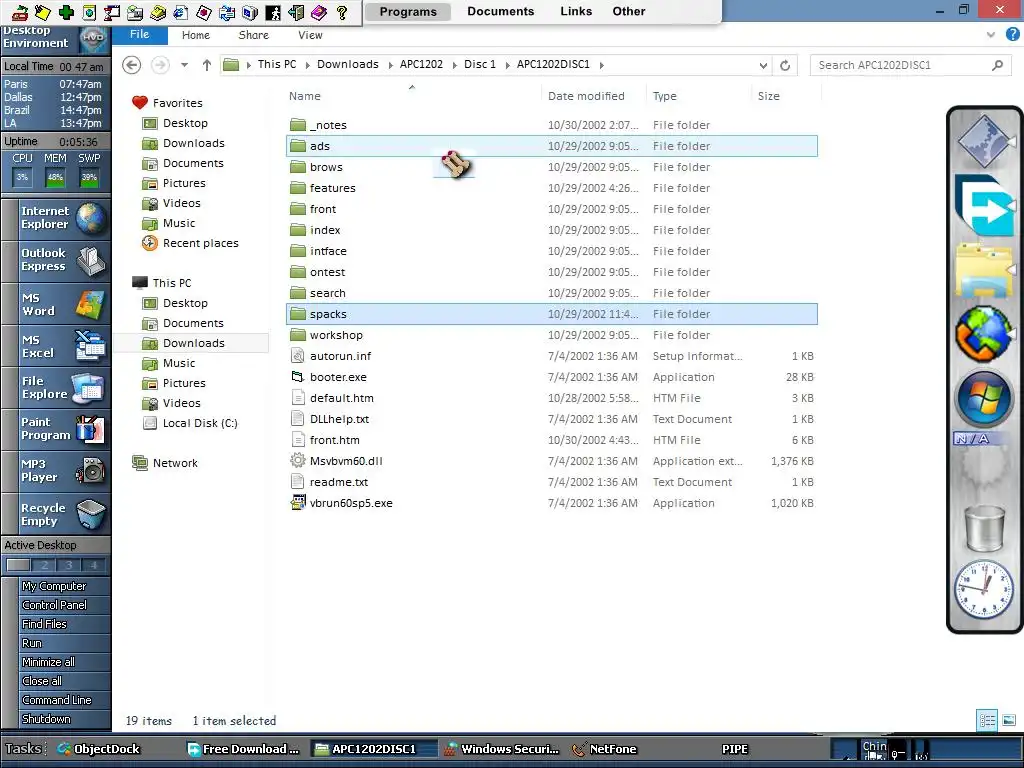Image resolution: width=1024 pixels, height=768 pixels.
Task: Refresh the current folder
Action: [785, 65]
